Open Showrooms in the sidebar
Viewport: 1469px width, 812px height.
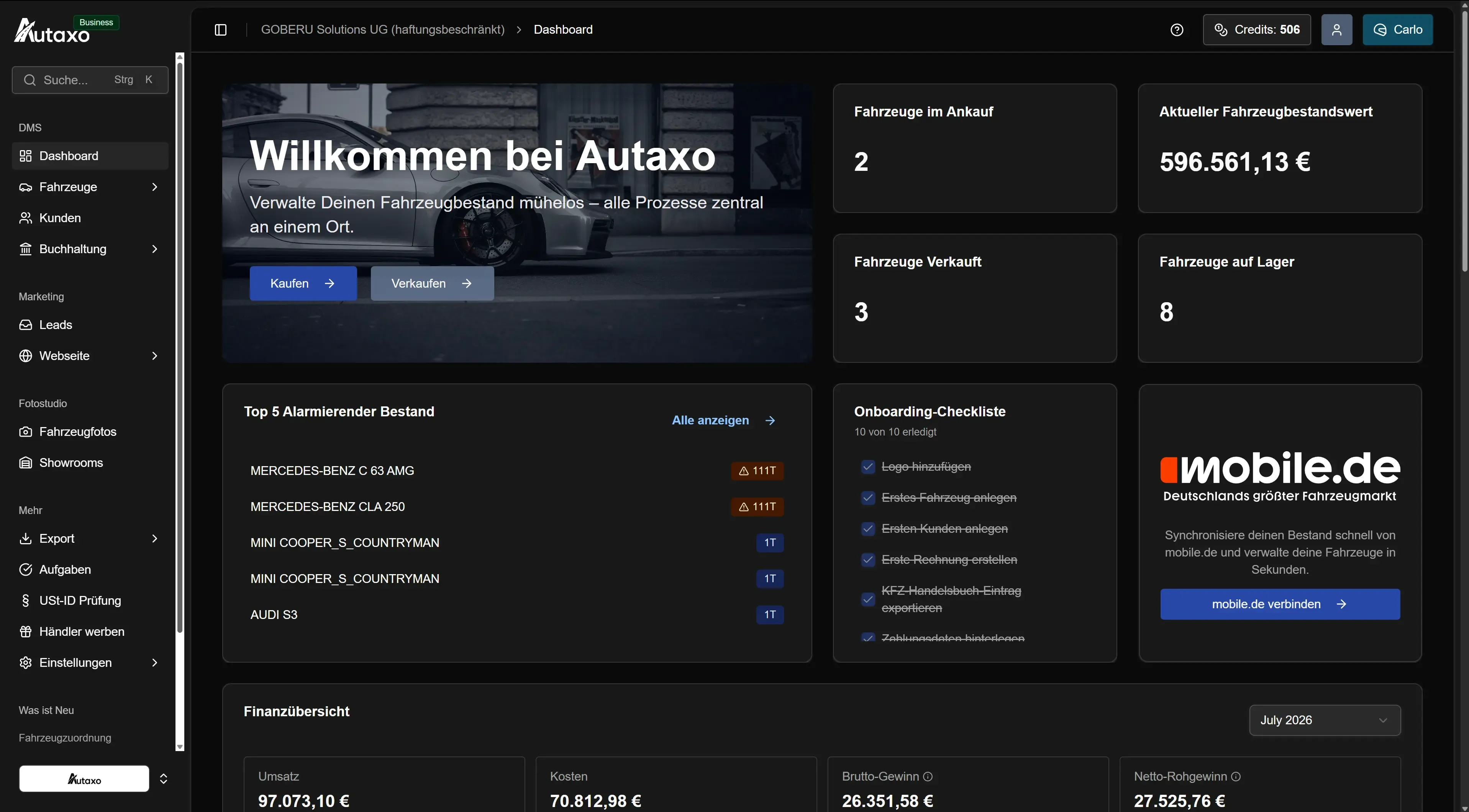tap(90, 462)
